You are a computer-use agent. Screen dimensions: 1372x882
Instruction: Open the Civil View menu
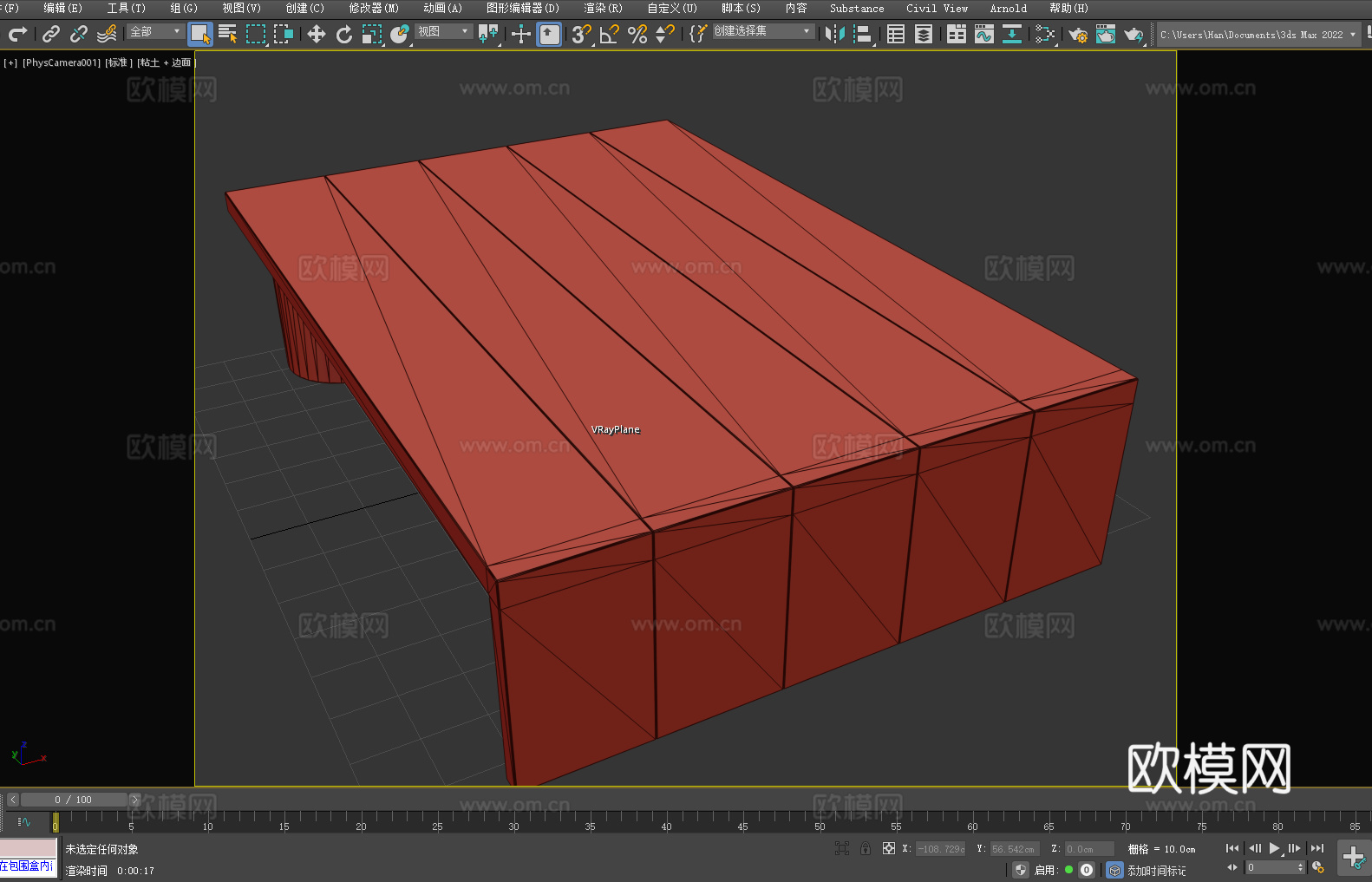pyautogui.click(x=937, y=8)
